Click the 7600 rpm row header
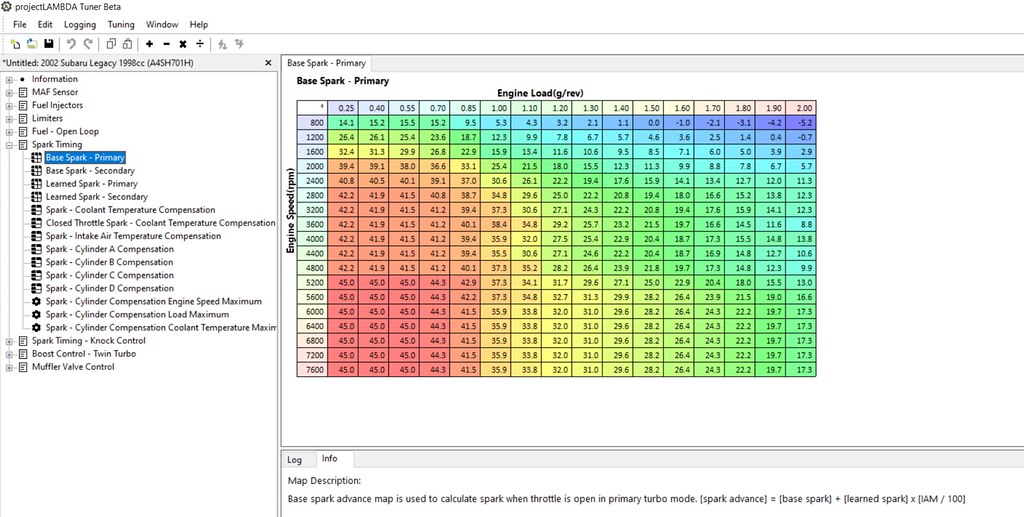This screenshot has height=517, width=1024. tap(312, 369)
